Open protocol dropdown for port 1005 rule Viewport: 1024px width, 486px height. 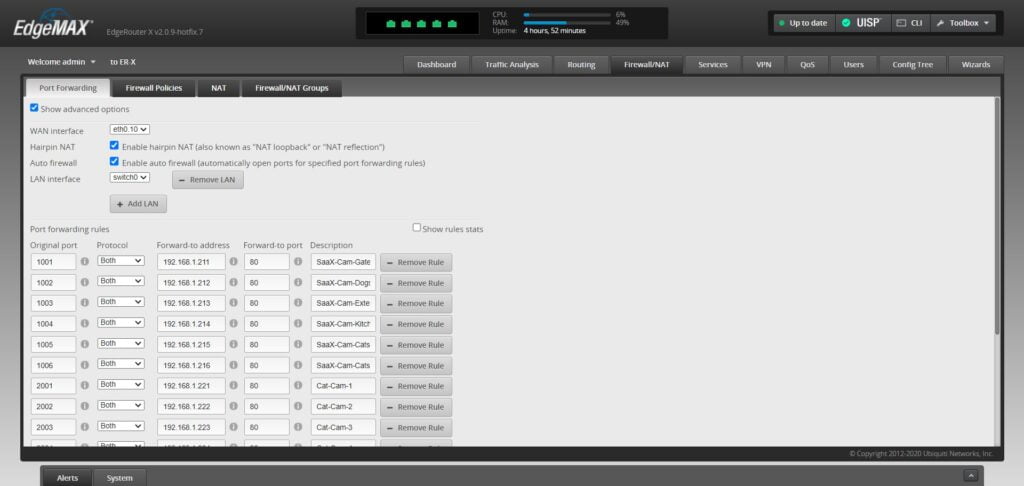(121, 343)
